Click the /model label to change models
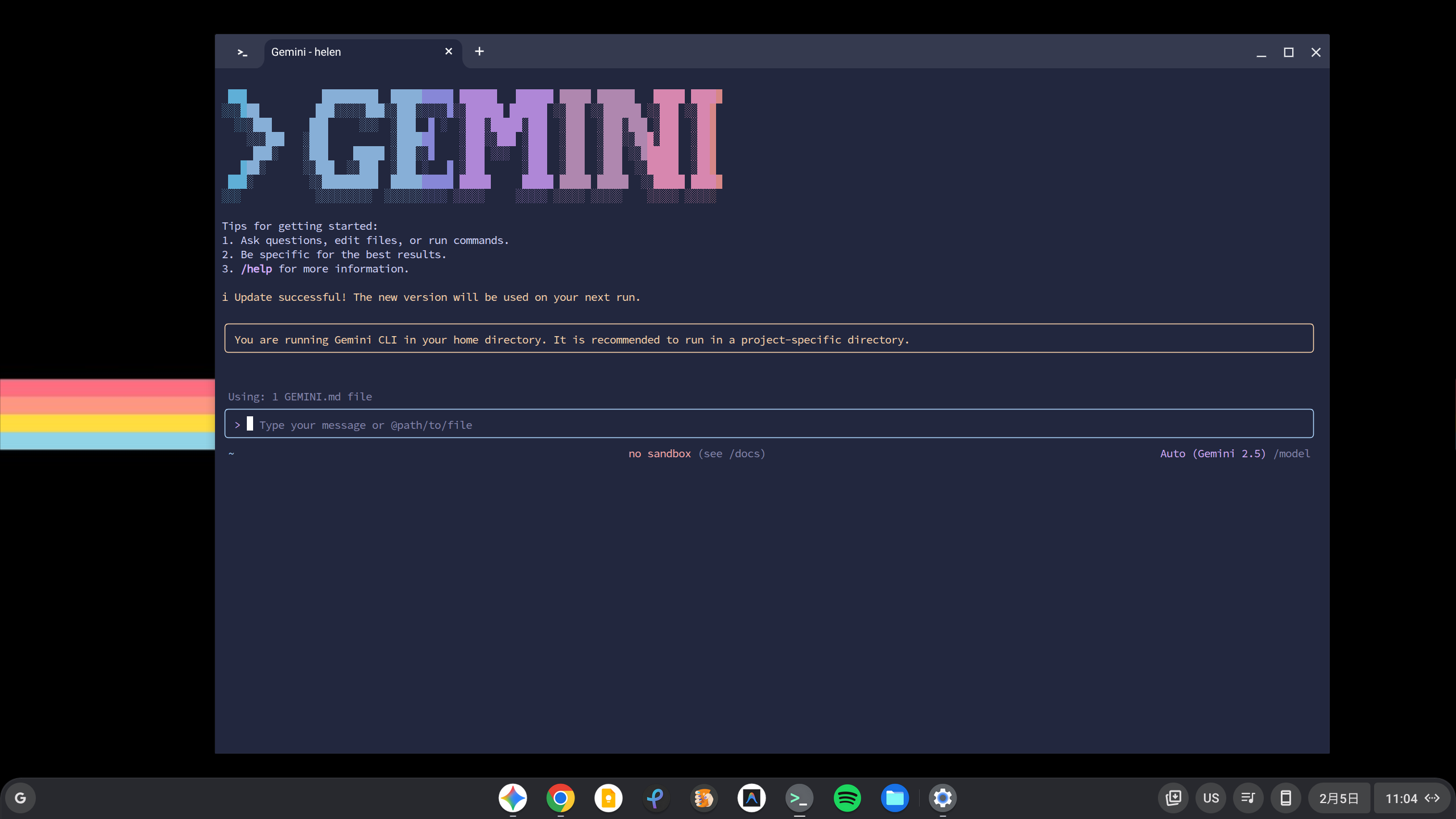The image size is (1456, 819). 1292,453
